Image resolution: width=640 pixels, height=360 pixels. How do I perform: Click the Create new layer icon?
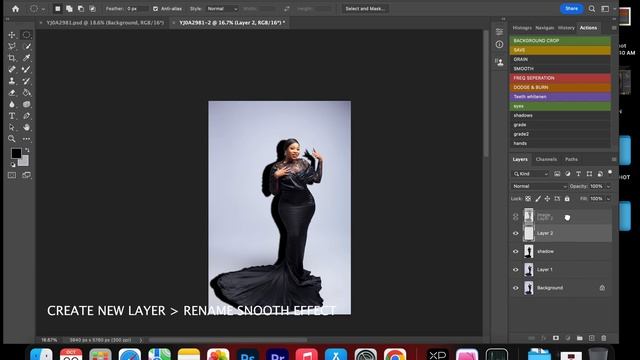(x=592, y=338)
